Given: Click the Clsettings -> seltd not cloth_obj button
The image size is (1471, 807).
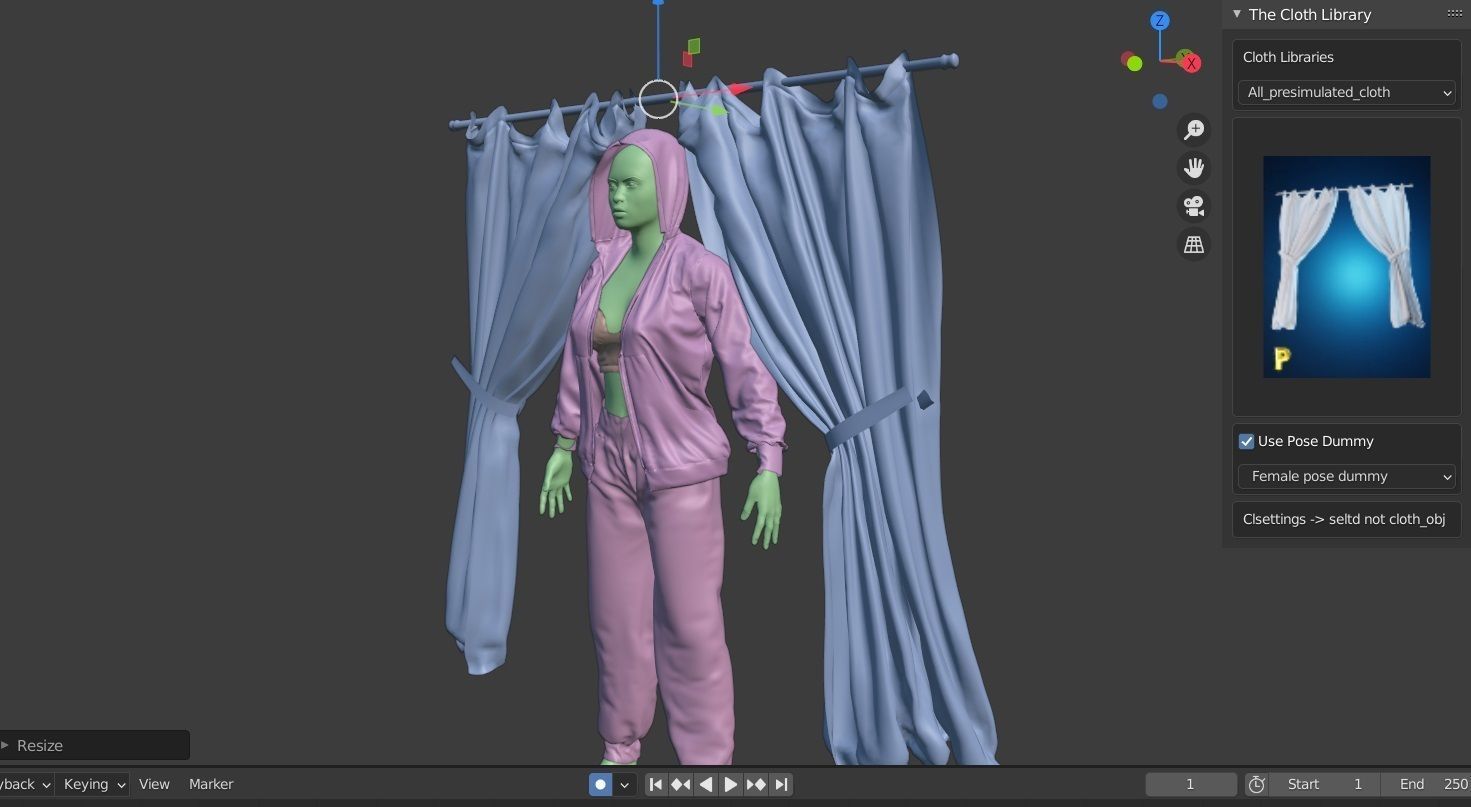Looking at the screenshot, I should pos(1347,519).
